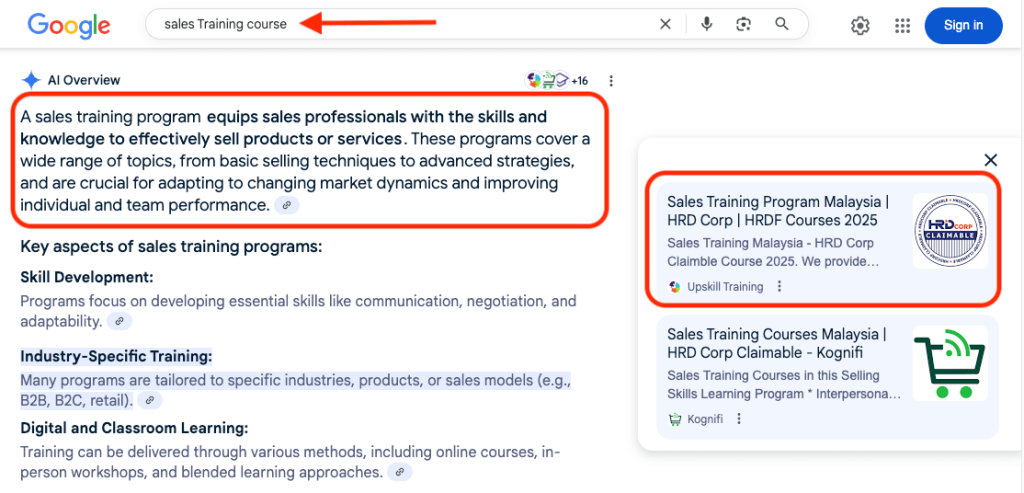Clear the search box with X icon
Screen dimensions: 1024x493
pos(665,24)
